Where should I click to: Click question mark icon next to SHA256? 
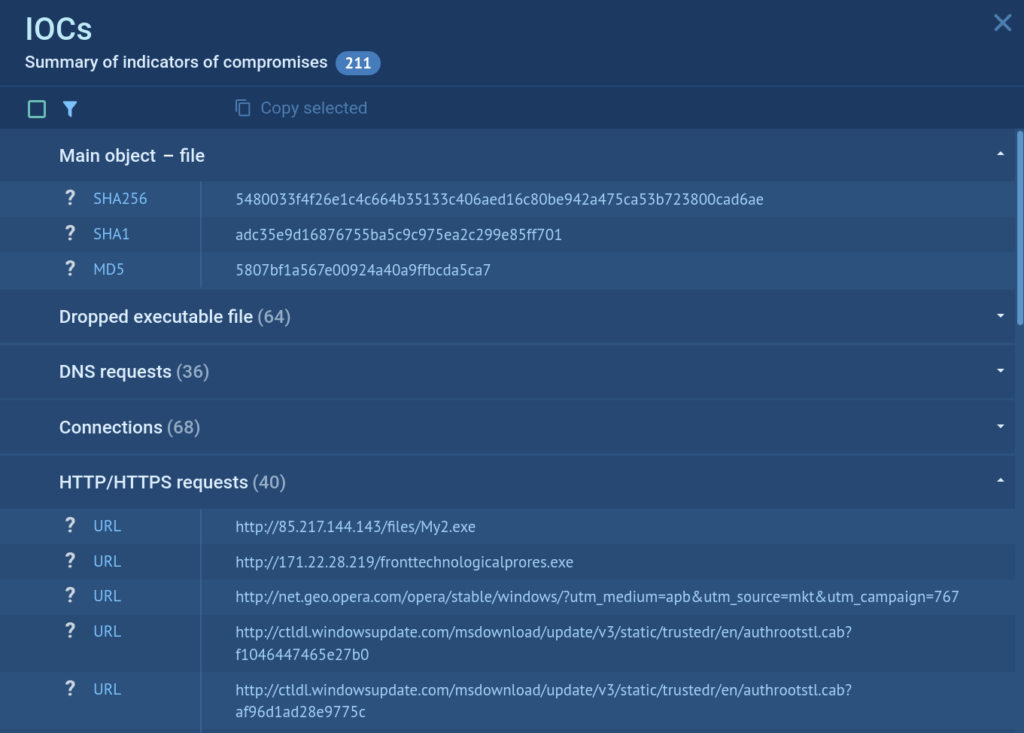(x=70, y=199)
